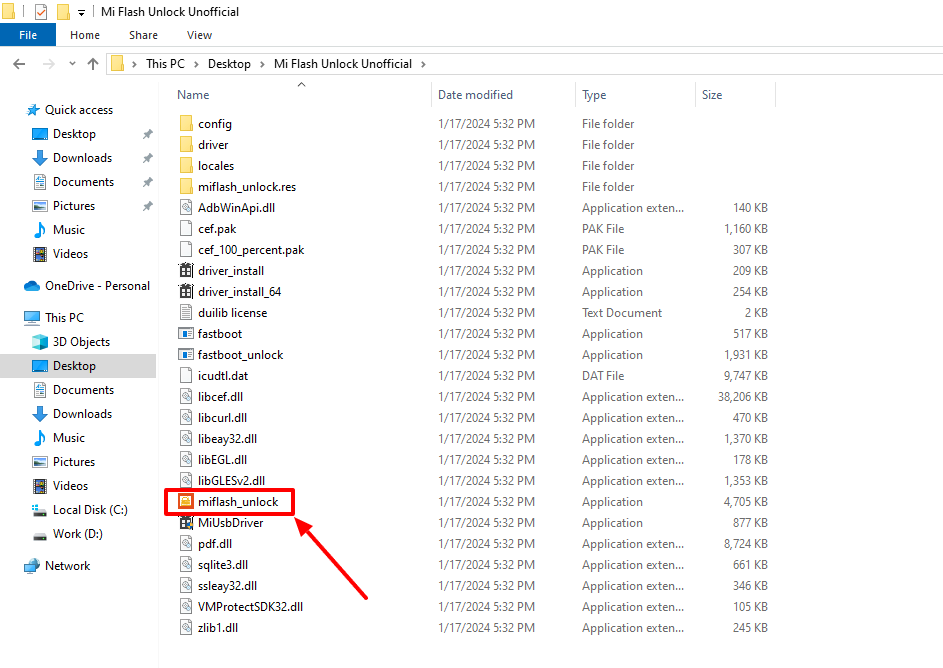Open the Home ribbon tab
943x668 pixels.
[x=85, y=35]
